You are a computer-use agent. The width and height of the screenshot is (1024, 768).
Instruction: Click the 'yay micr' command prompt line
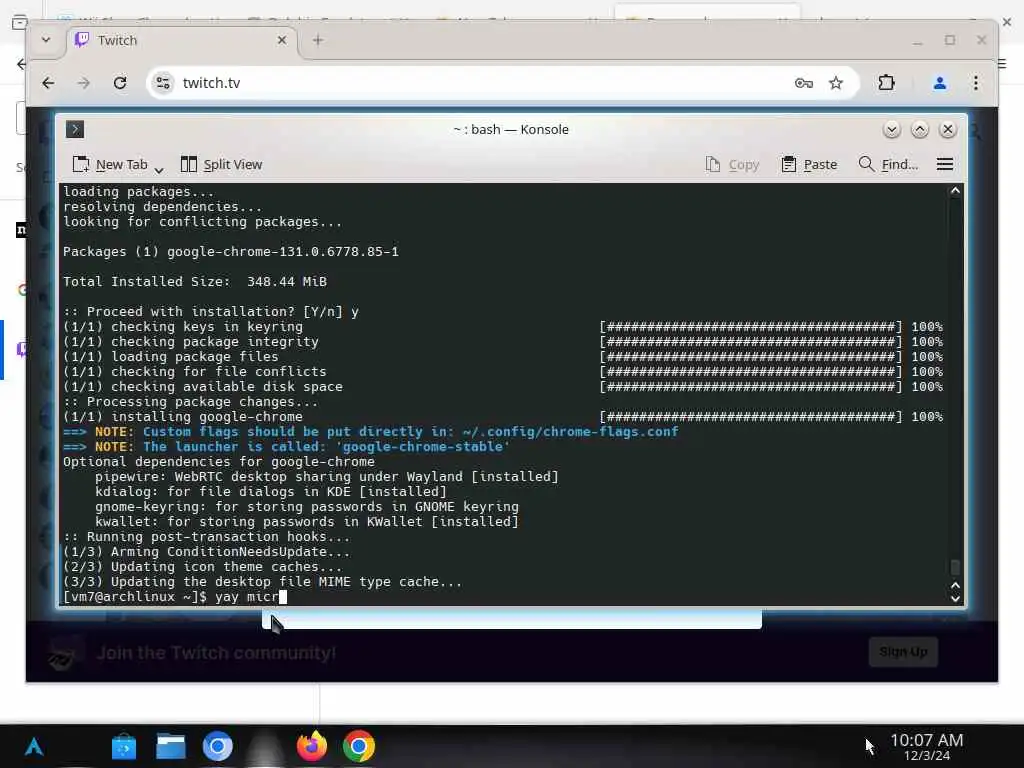(x=175, y=597)
